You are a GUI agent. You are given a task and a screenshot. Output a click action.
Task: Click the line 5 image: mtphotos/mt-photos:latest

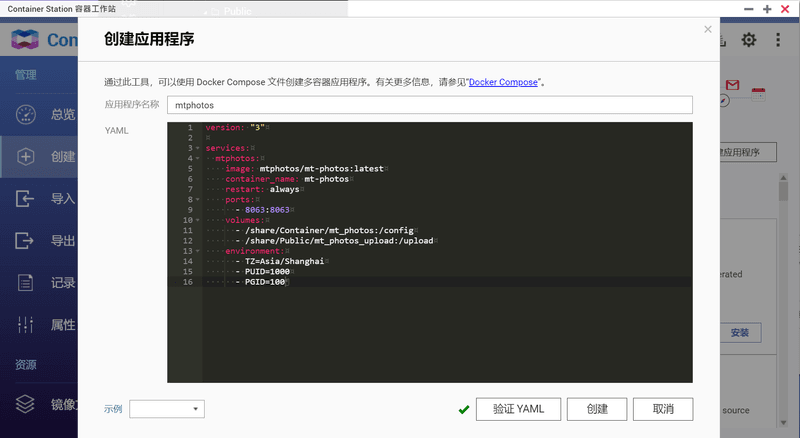(304, 168)
